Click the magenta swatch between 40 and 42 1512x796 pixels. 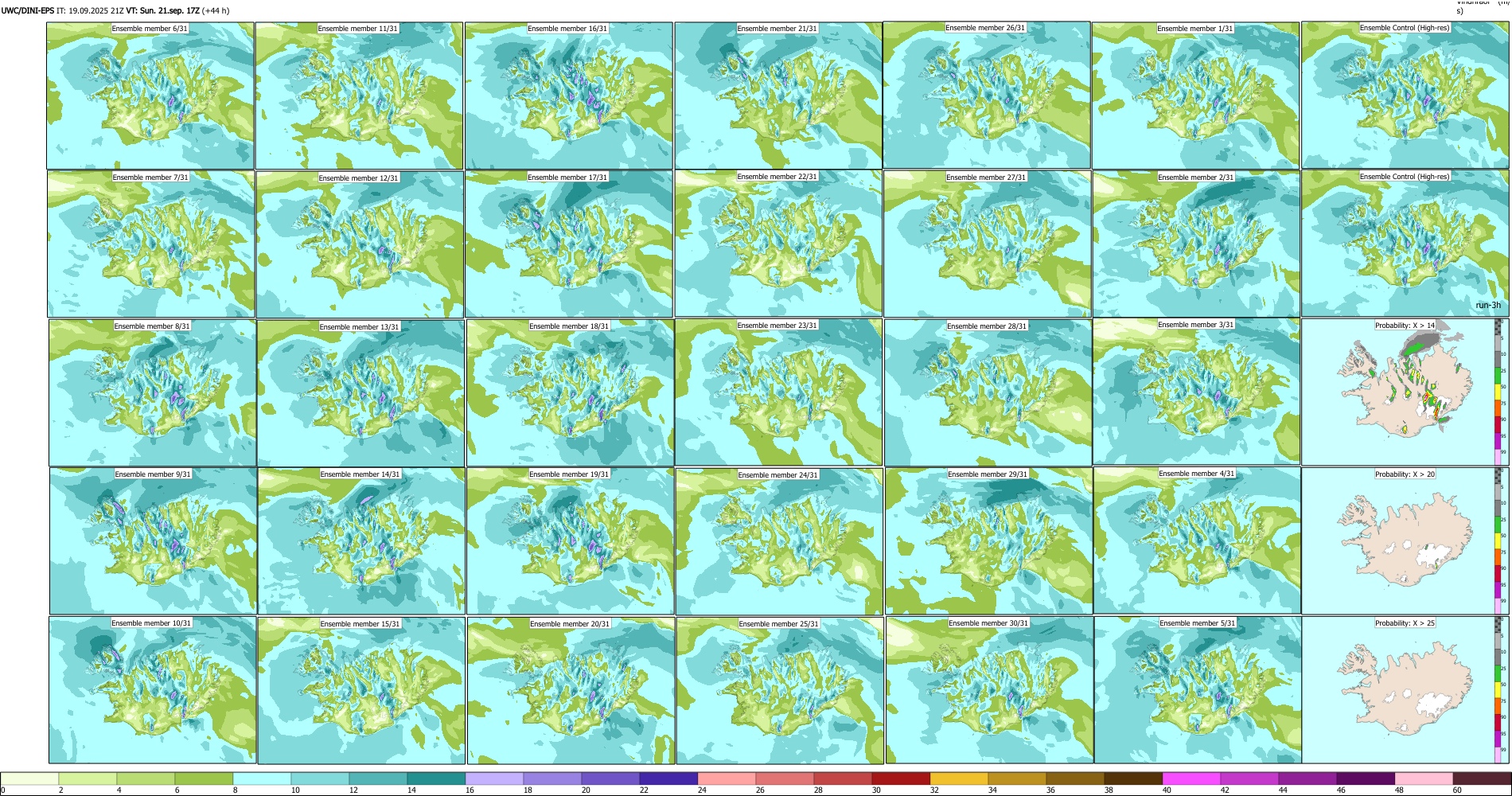1191,778
